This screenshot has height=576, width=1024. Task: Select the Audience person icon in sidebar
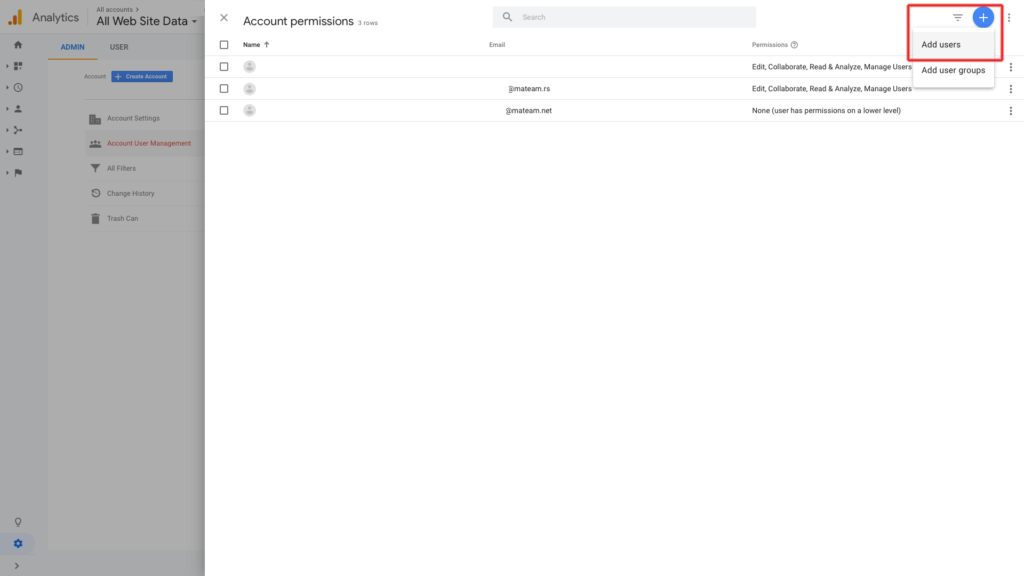[x=17, y=108]
